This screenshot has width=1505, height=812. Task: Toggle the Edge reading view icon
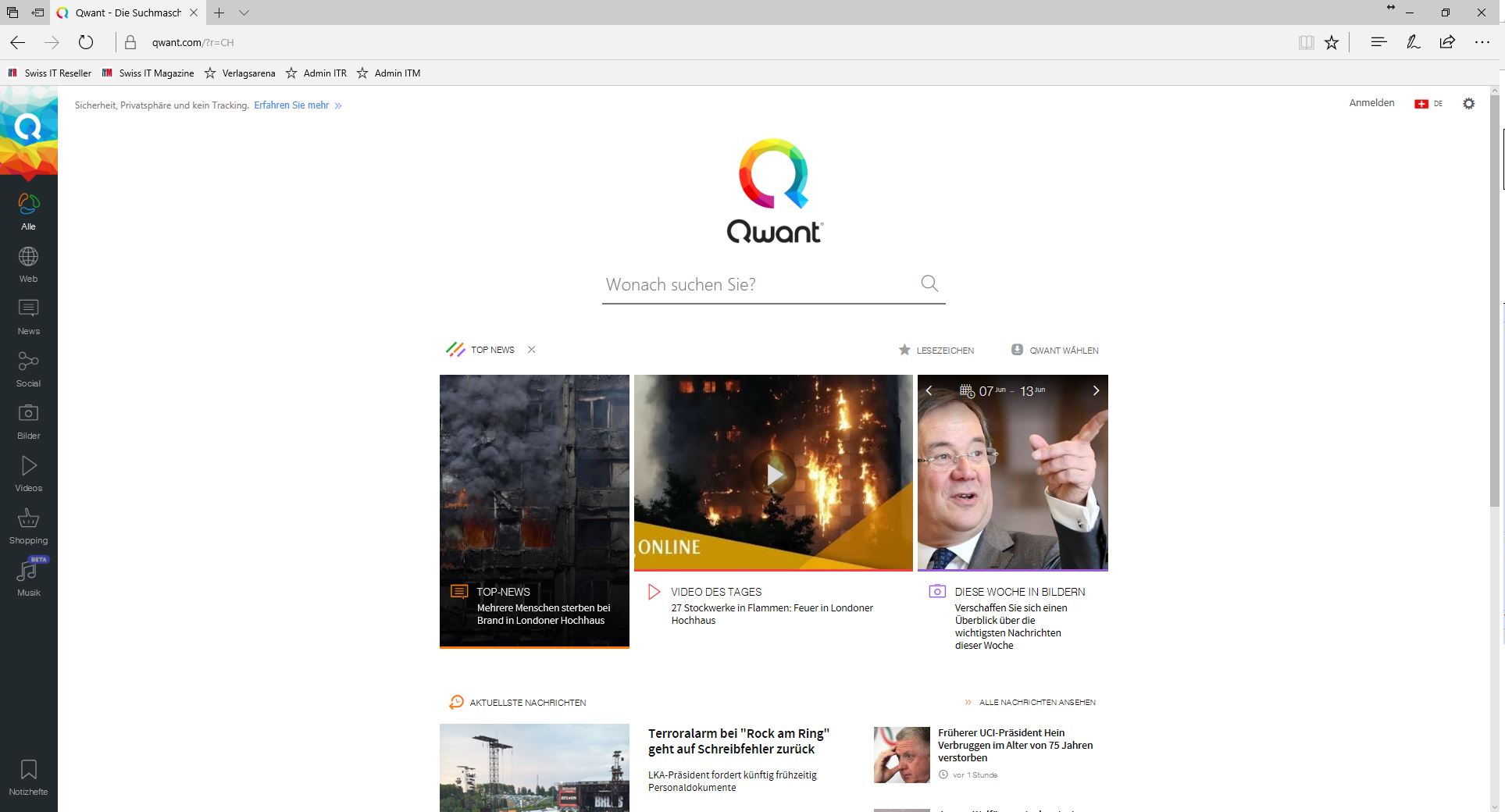click(1306, 42)
